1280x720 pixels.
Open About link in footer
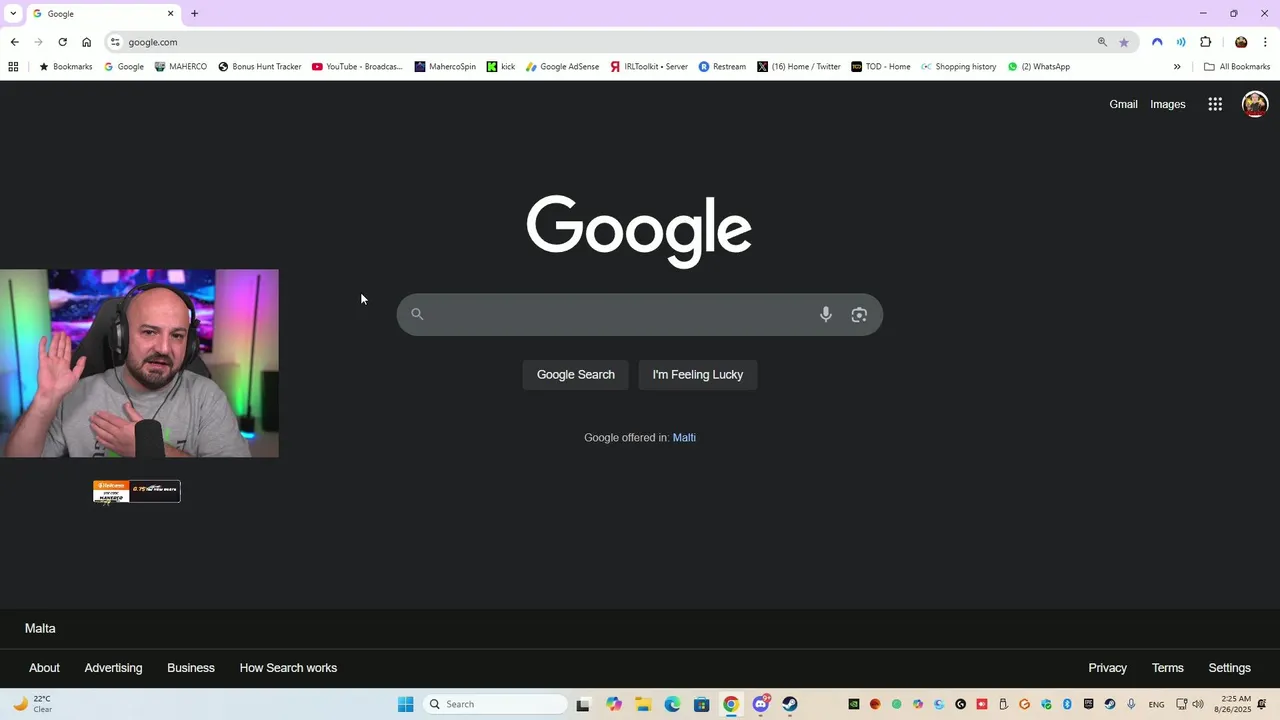(x=44, y=668)
